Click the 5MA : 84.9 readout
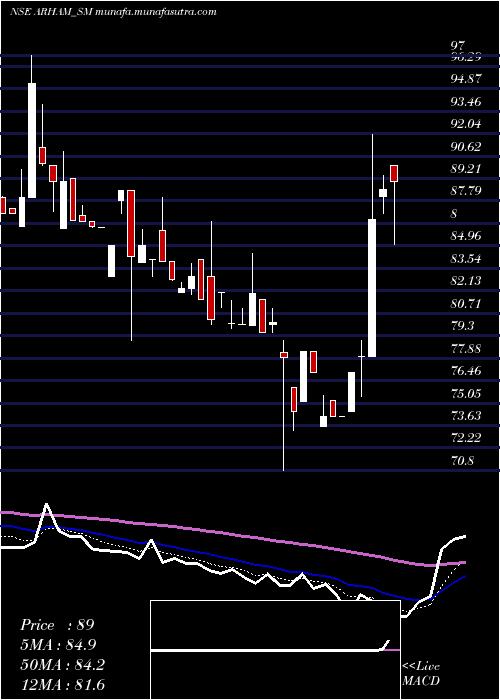The image size is (500, 700). (x=58, y=645)
